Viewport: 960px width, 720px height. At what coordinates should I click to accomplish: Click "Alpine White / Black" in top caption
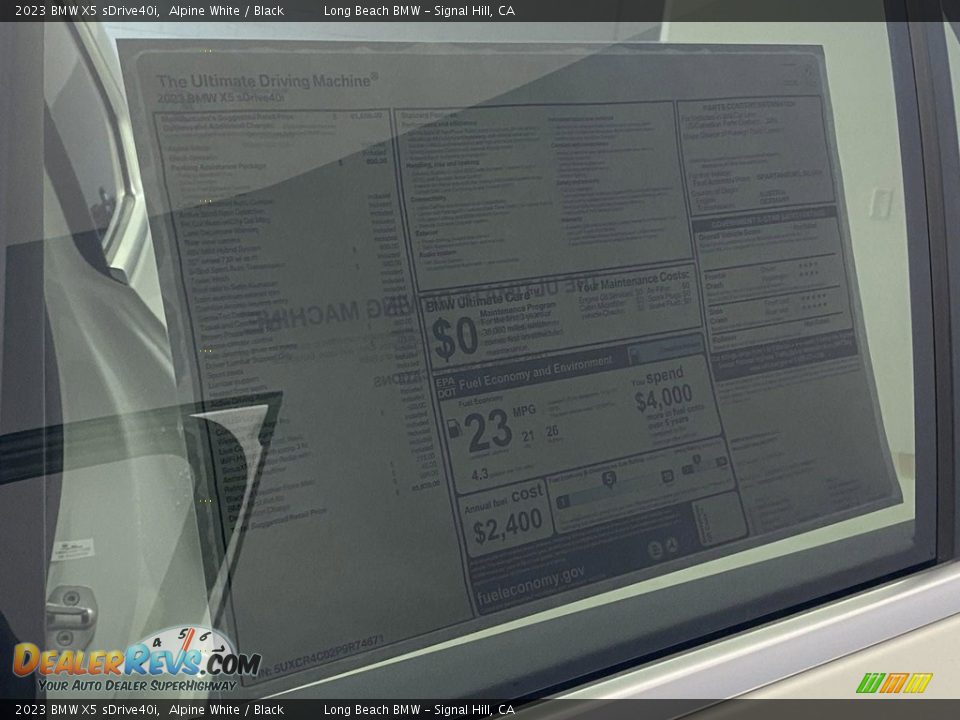click(x=227, y=10)
